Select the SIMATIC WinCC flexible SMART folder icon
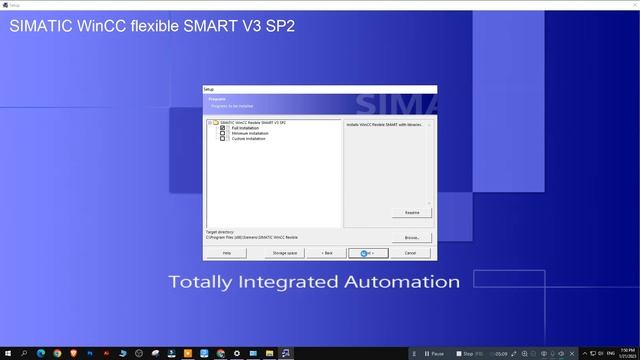This screenshot has height=360, width=640. coord(216,122)
